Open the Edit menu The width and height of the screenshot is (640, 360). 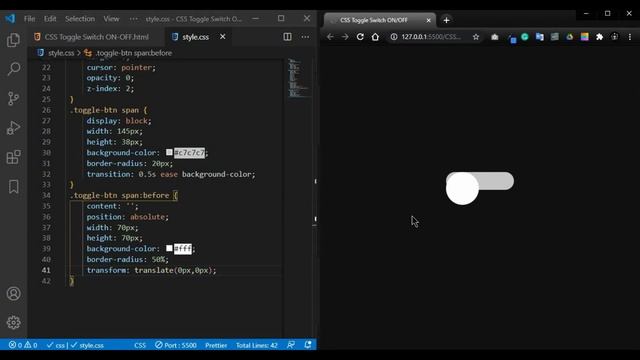tap(50, 19)
